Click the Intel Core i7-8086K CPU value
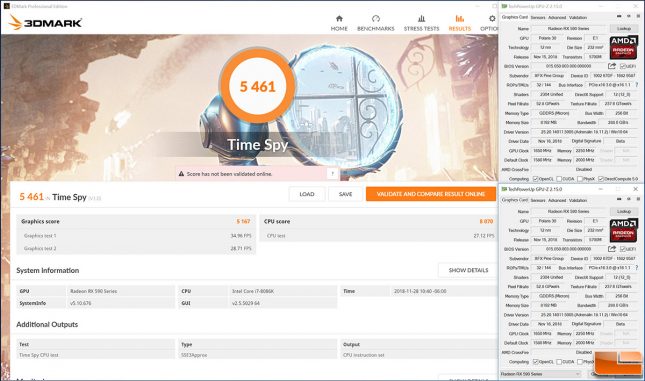This screenshot has height=381, width=645. coord(253,291)
